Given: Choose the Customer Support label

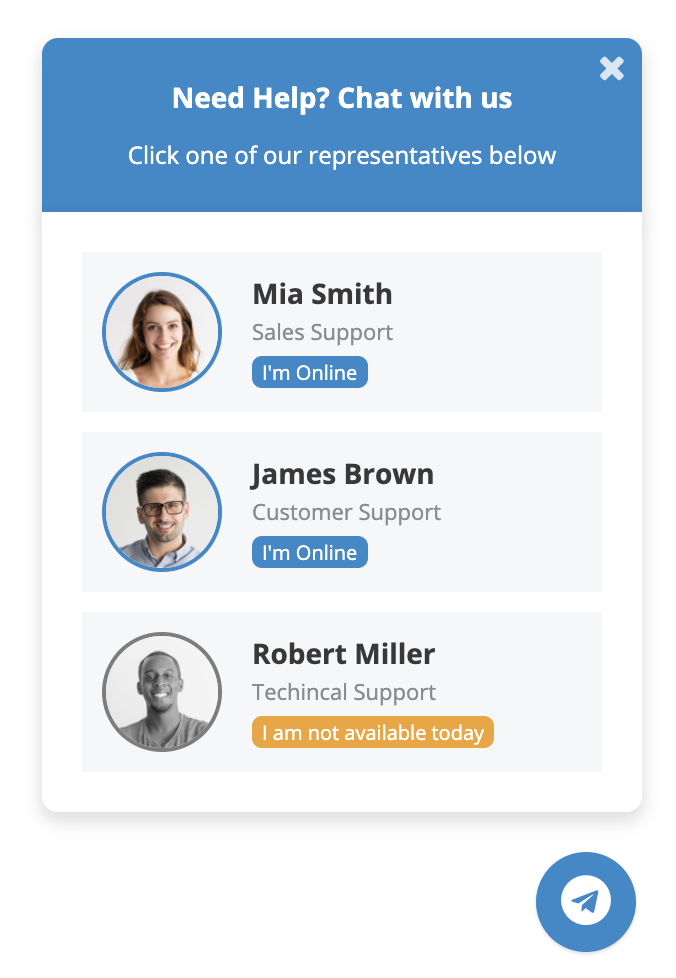Looking at the screenshot, I should click(x=346, y=513).
